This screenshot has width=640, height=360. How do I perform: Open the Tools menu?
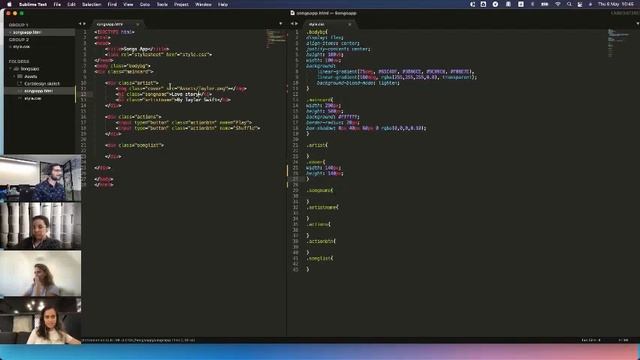click(x=162, y=4)
